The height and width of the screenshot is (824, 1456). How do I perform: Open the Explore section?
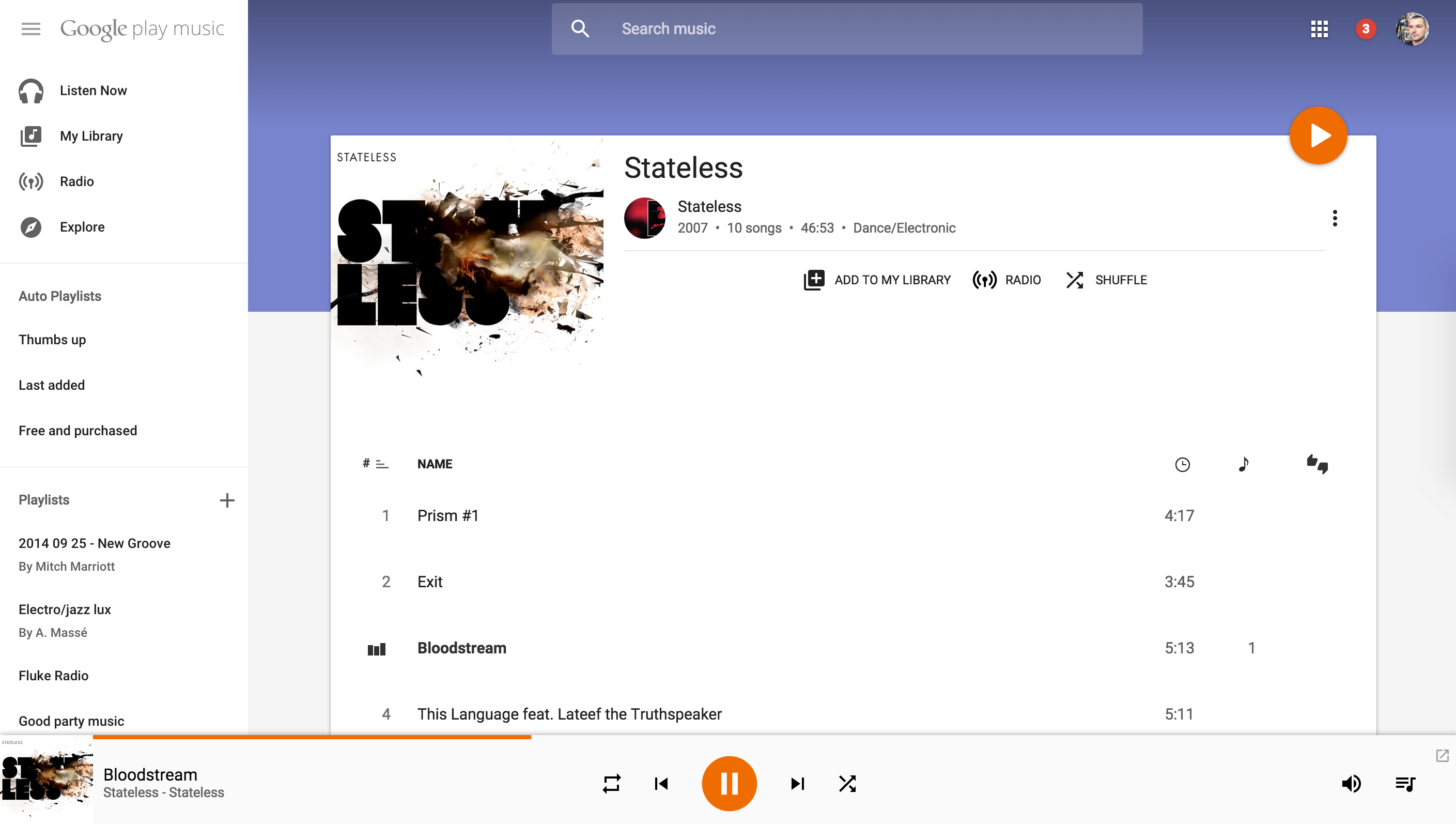(x=82, y=227)
